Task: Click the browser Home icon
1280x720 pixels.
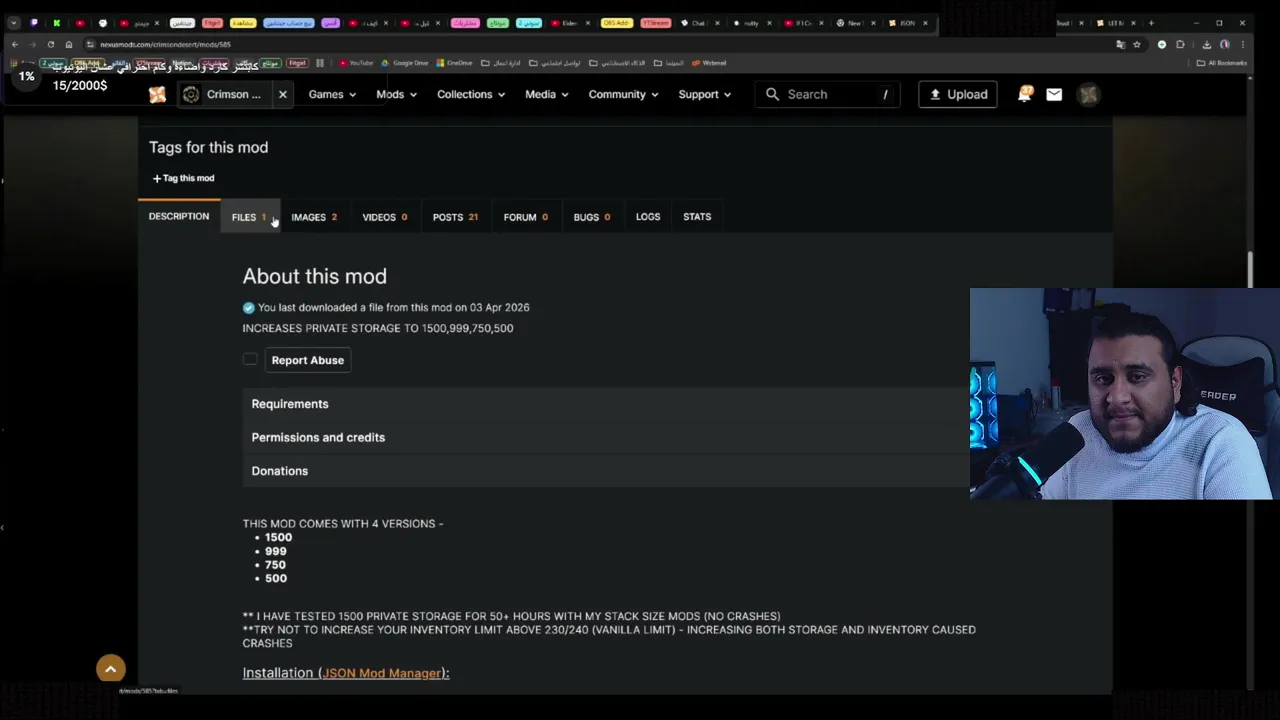Action: coord(68,44)
